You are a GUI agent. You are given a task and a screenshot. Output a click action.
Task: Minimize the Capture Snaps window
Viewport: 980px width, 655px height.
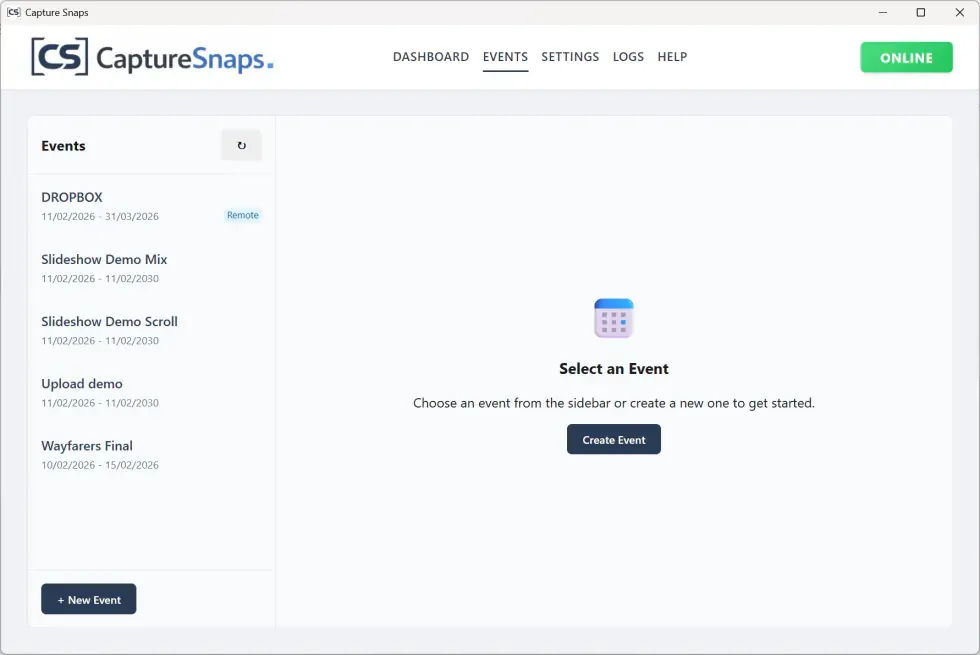tap(882, 12)
